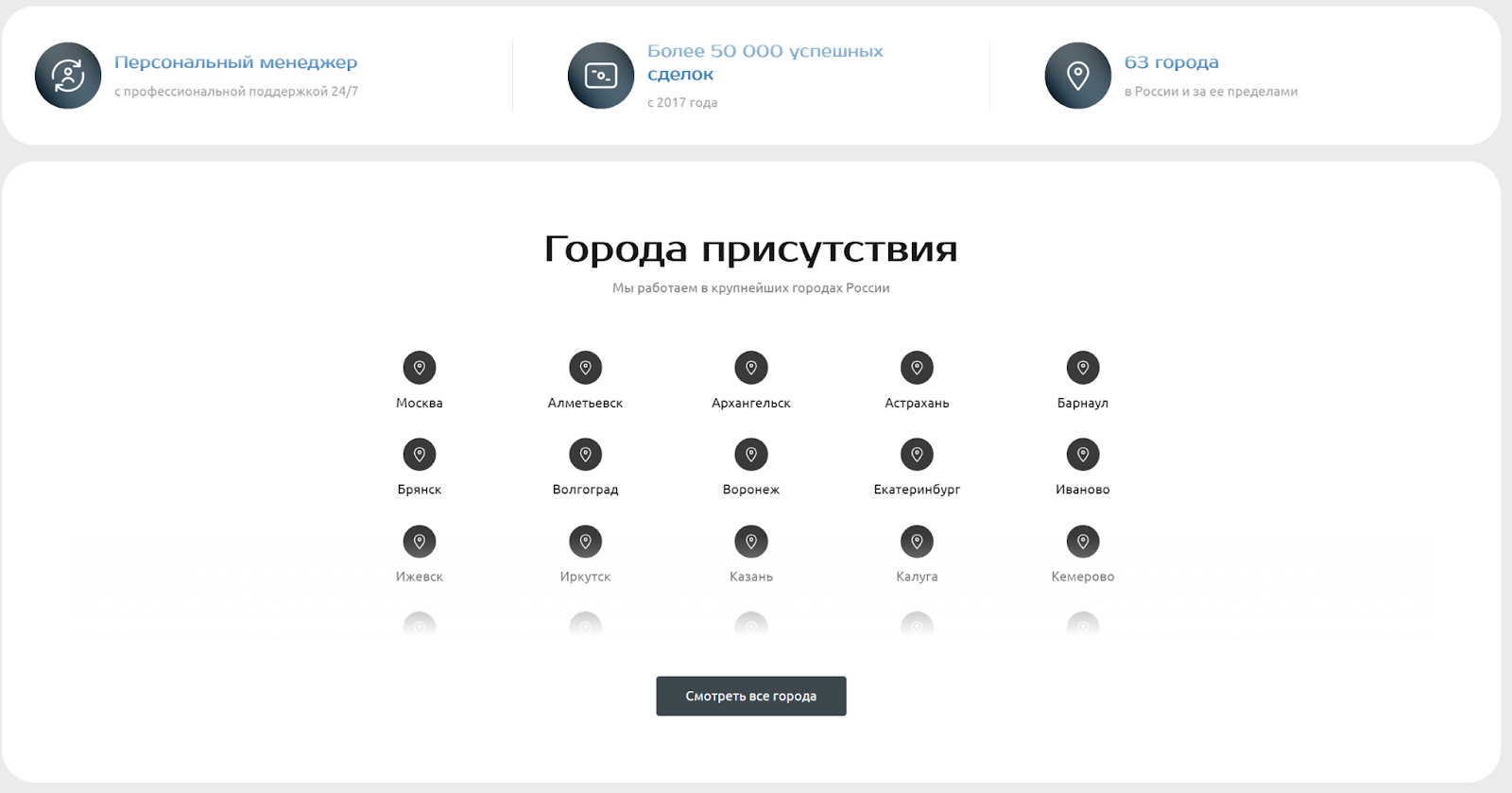The width and height of the screenshot is (1512, 793).
Task: Click the pin icon above Архангельск
Action: coord(751,368)
